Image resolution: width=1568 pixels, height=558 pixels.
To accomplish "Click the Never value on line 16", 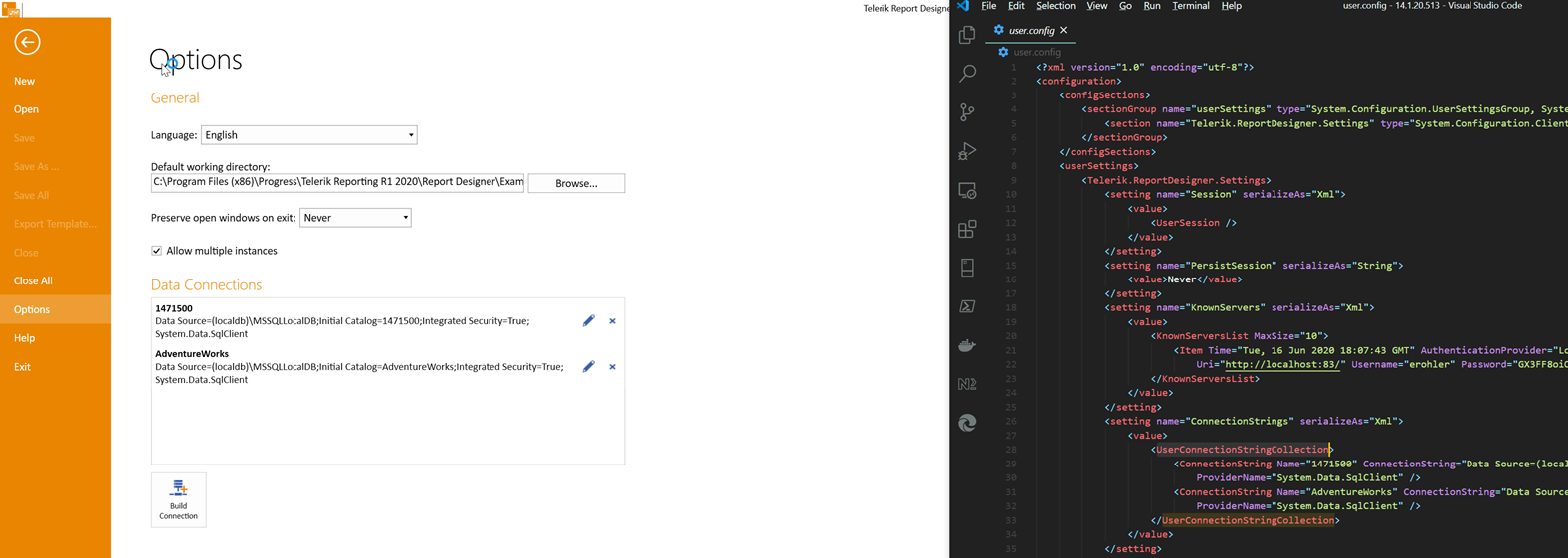I will click(x=1182, y=279).
